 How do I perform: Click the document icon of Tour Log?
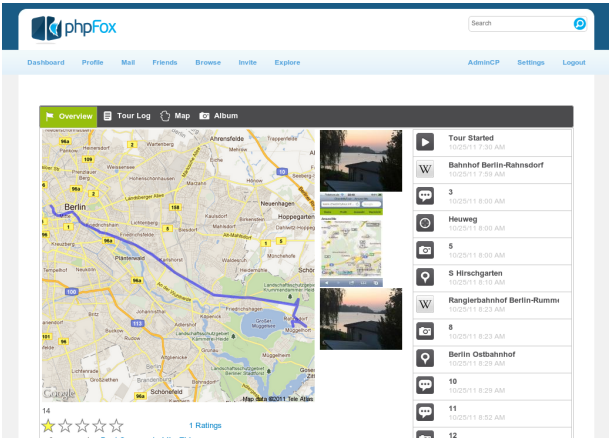[108, 116]
